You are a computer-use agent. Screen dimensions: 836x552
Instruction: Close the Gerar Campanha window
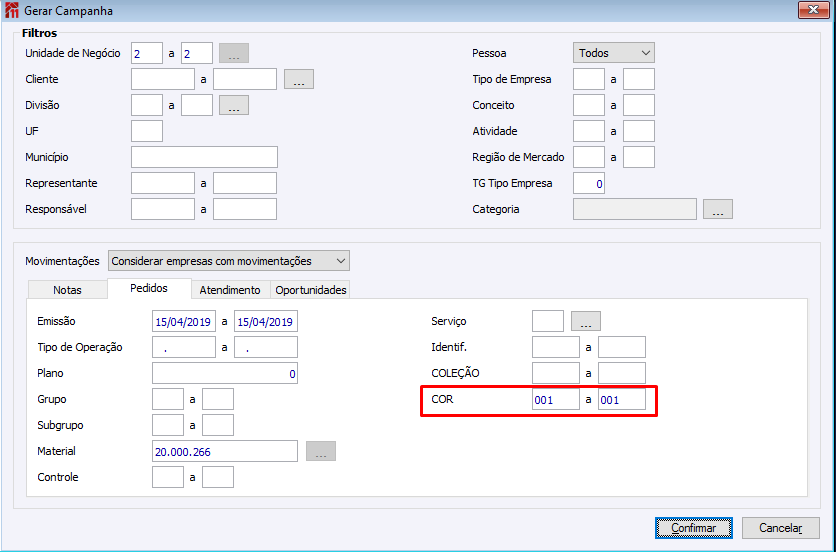pyautogui.click(x=814, y=10)
